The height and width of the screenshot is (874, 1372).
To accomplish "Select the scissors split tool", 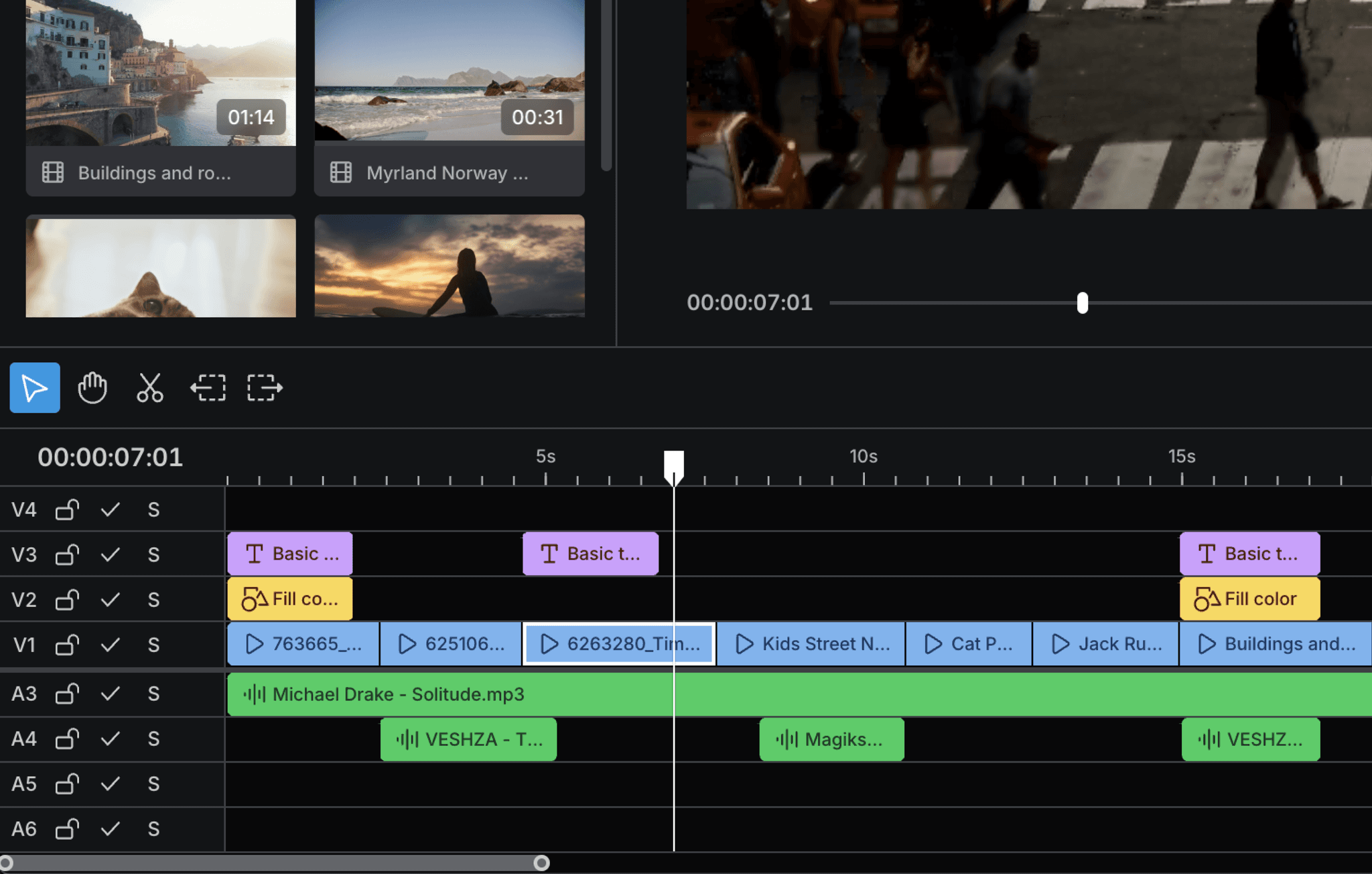I will [x=149, y=387].
